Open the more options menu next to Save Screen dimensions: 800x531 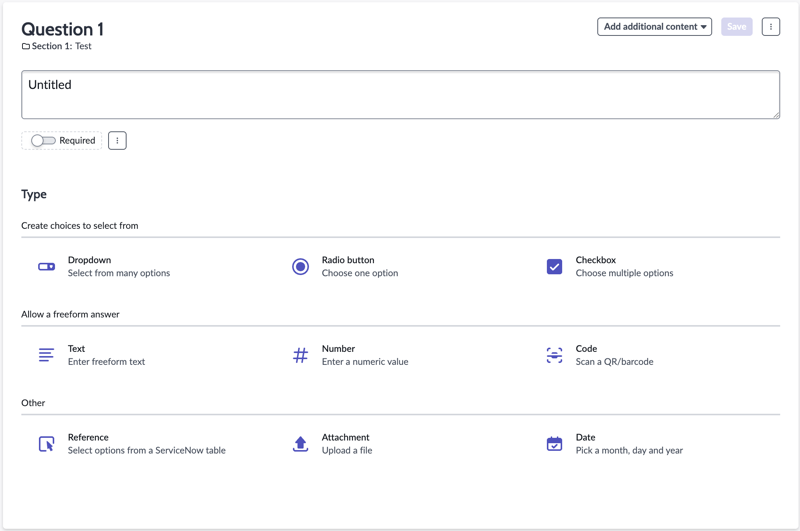[771, 27]
